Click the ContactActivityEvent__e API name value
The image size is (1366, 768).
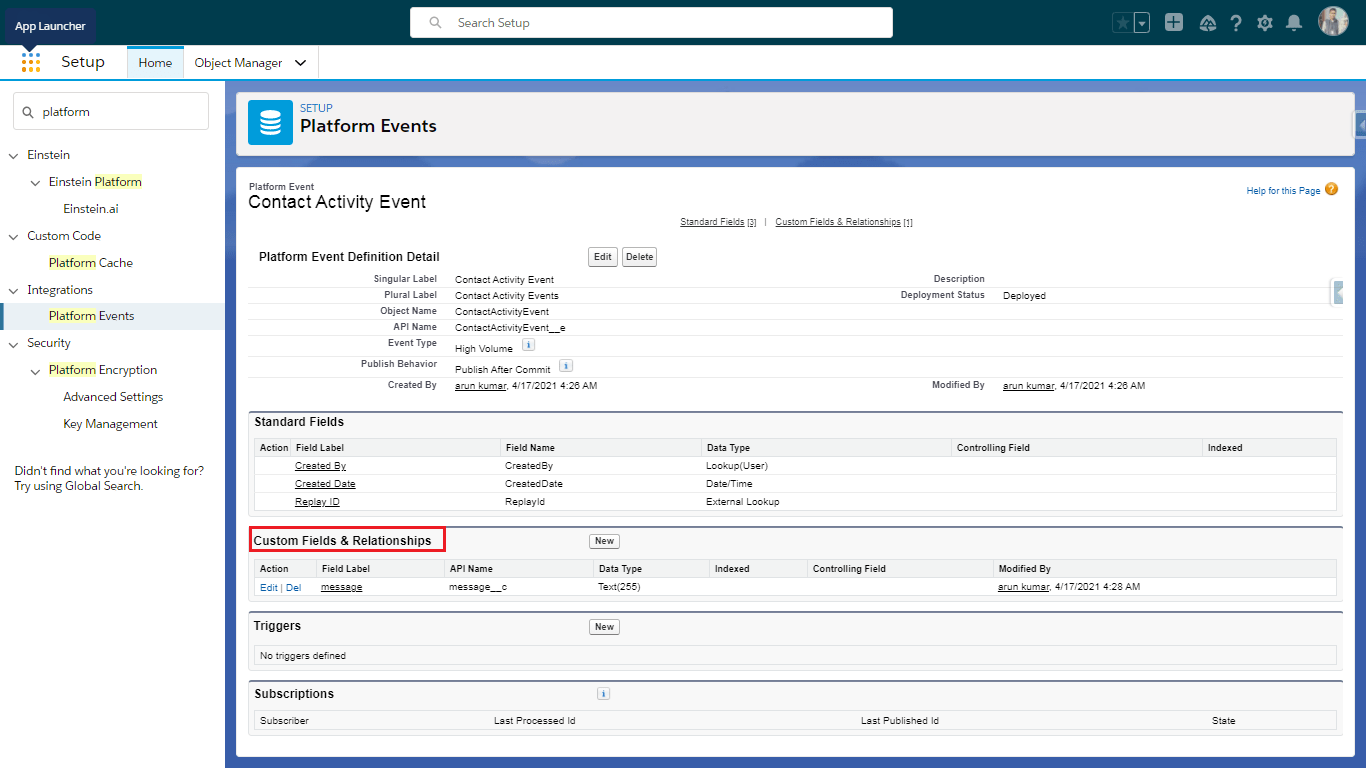510,327
